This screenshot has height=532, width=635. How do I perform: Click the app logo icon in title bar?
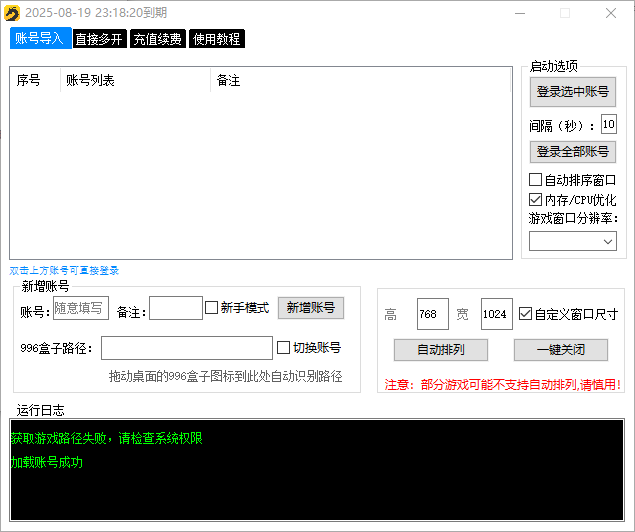[x=12, y=12]
